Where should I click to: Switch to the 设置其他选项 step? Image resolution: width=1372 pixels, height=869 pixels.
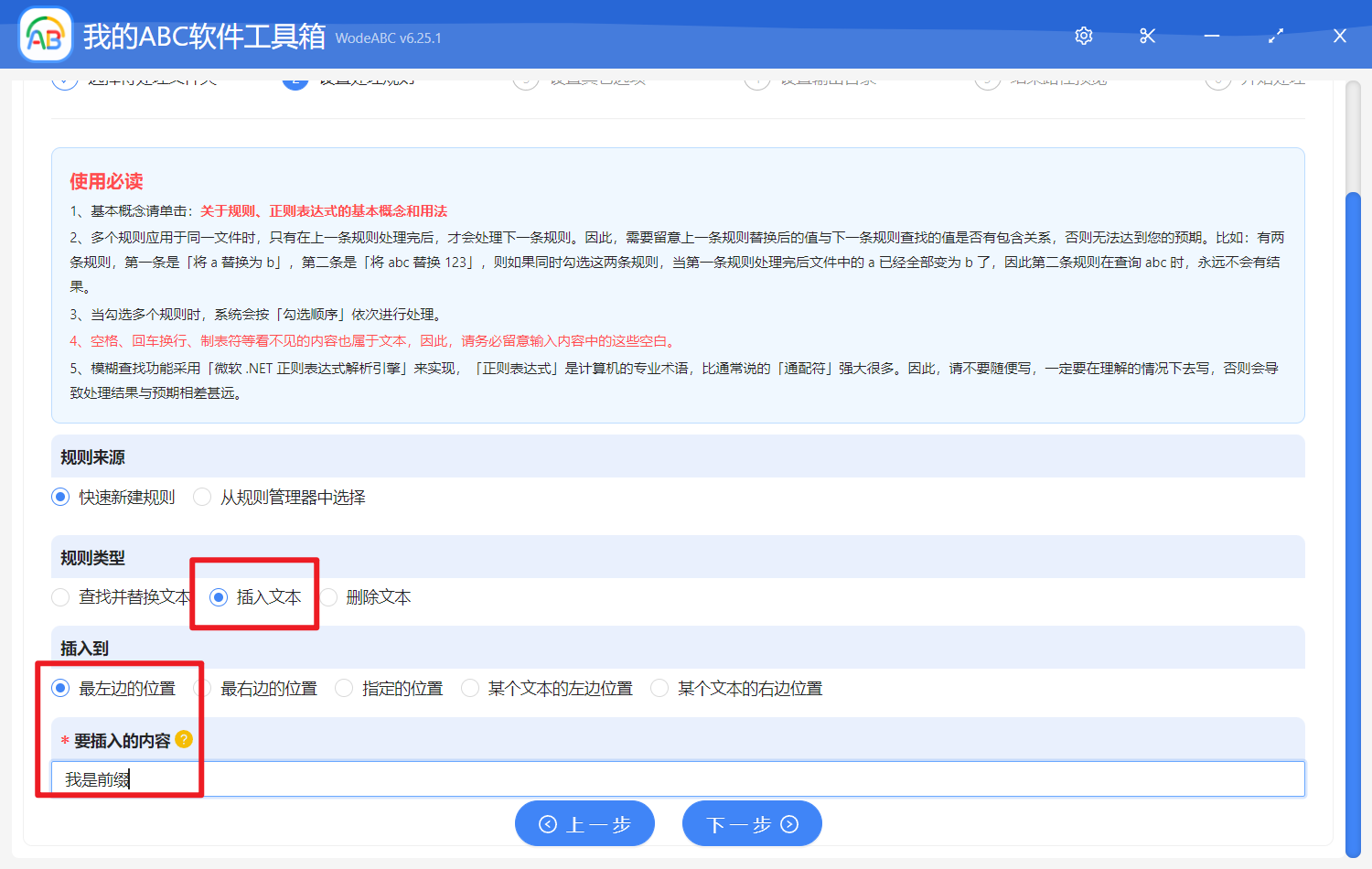[525, 80]
